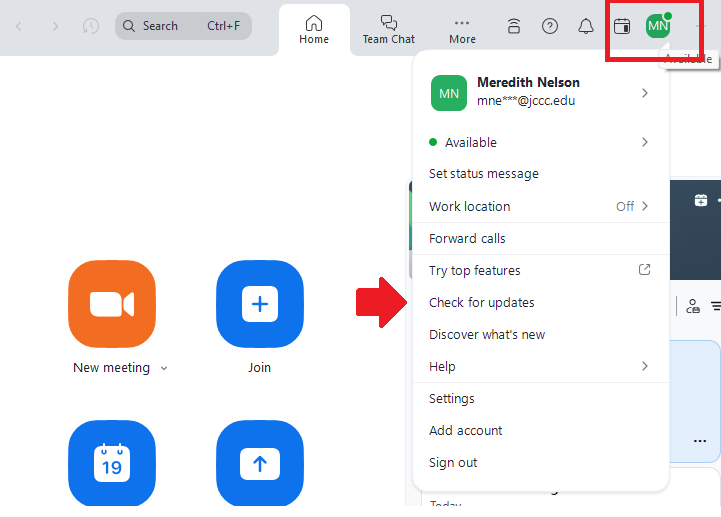Click the Zoom Rooms share-screen icon

pyautogui.click(x=514, y=26)
